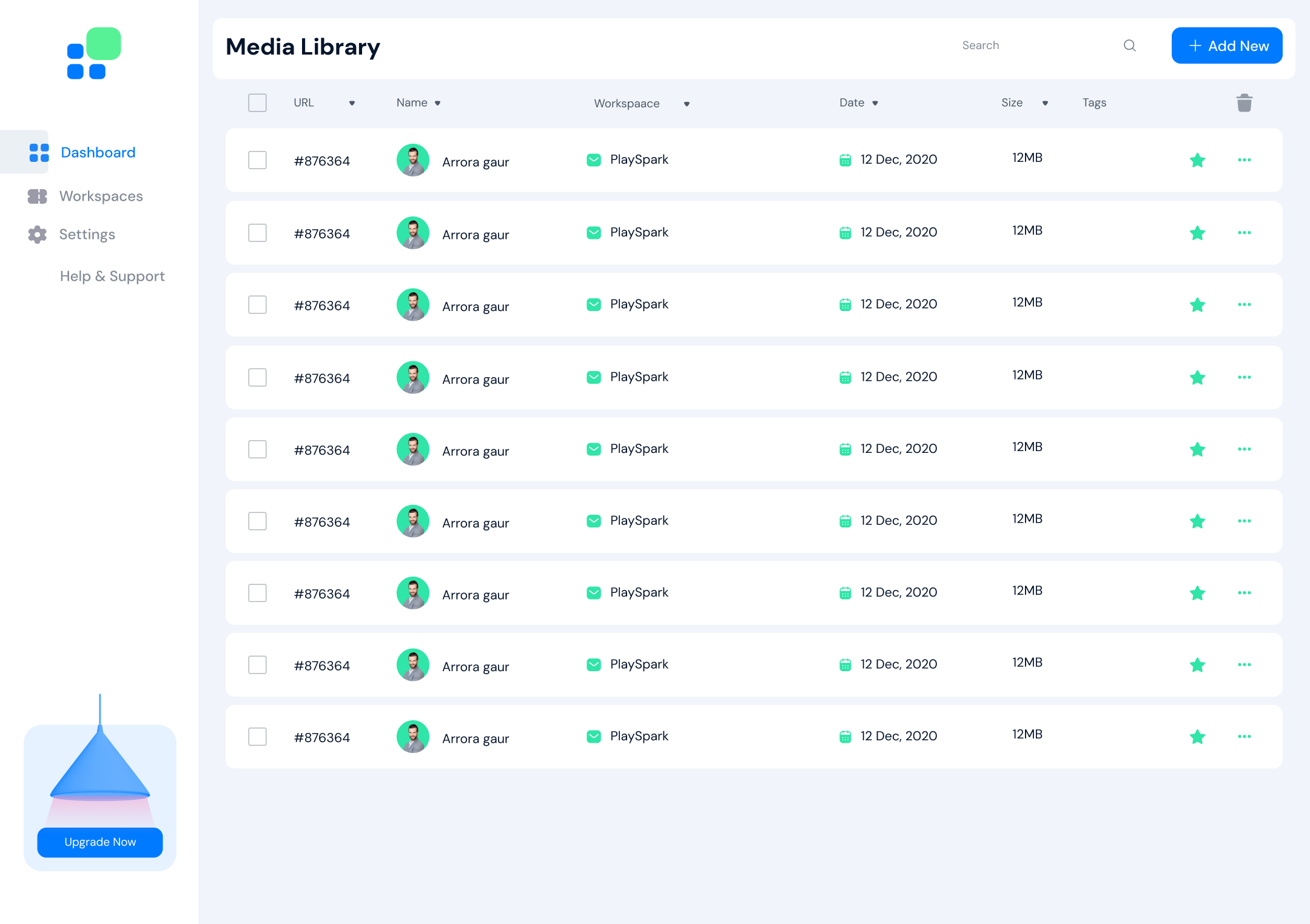Image resolution: width=1310 pixels, height=924 pixels.
Task: Click the Settings gear icon in the sidebar
Action: 38,235
